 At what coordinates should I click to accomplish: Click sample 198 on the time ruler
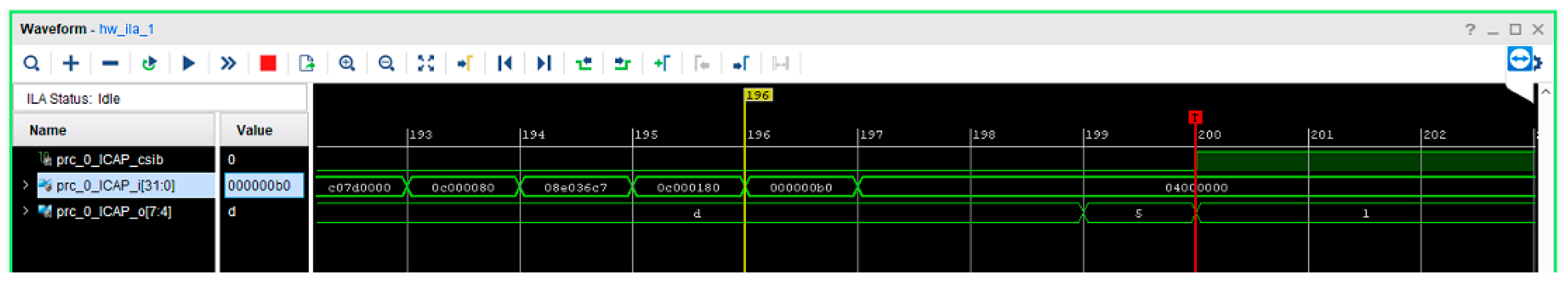point(984,135)
